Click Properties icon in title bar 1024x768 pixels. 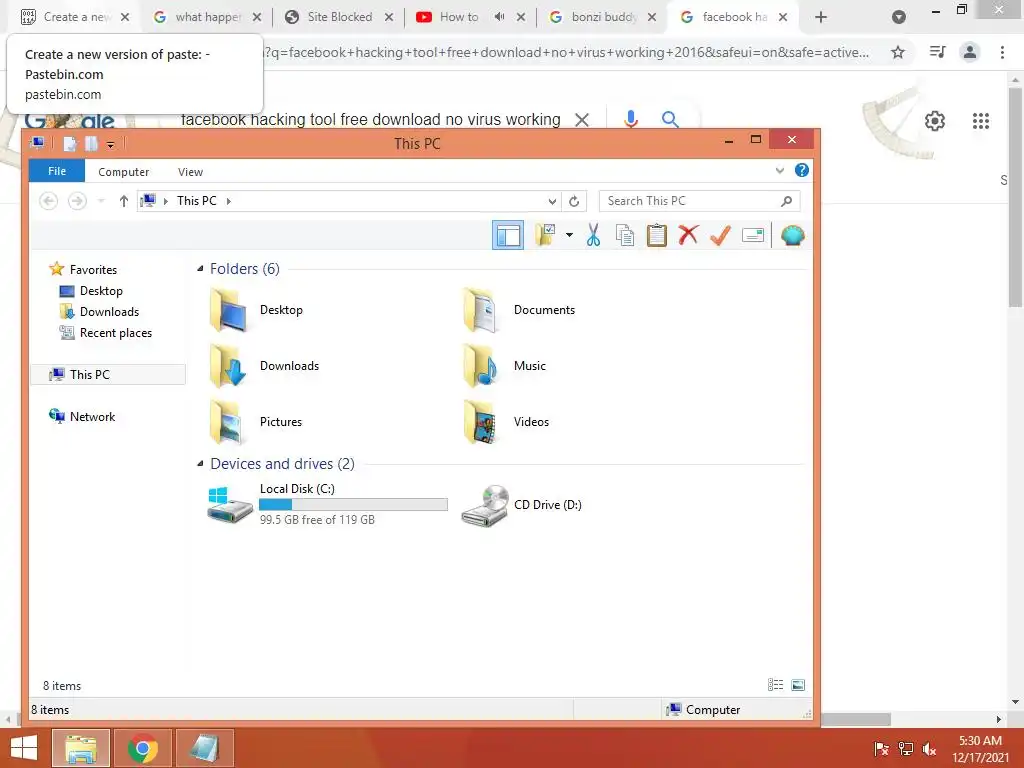(x=69, y=144)
